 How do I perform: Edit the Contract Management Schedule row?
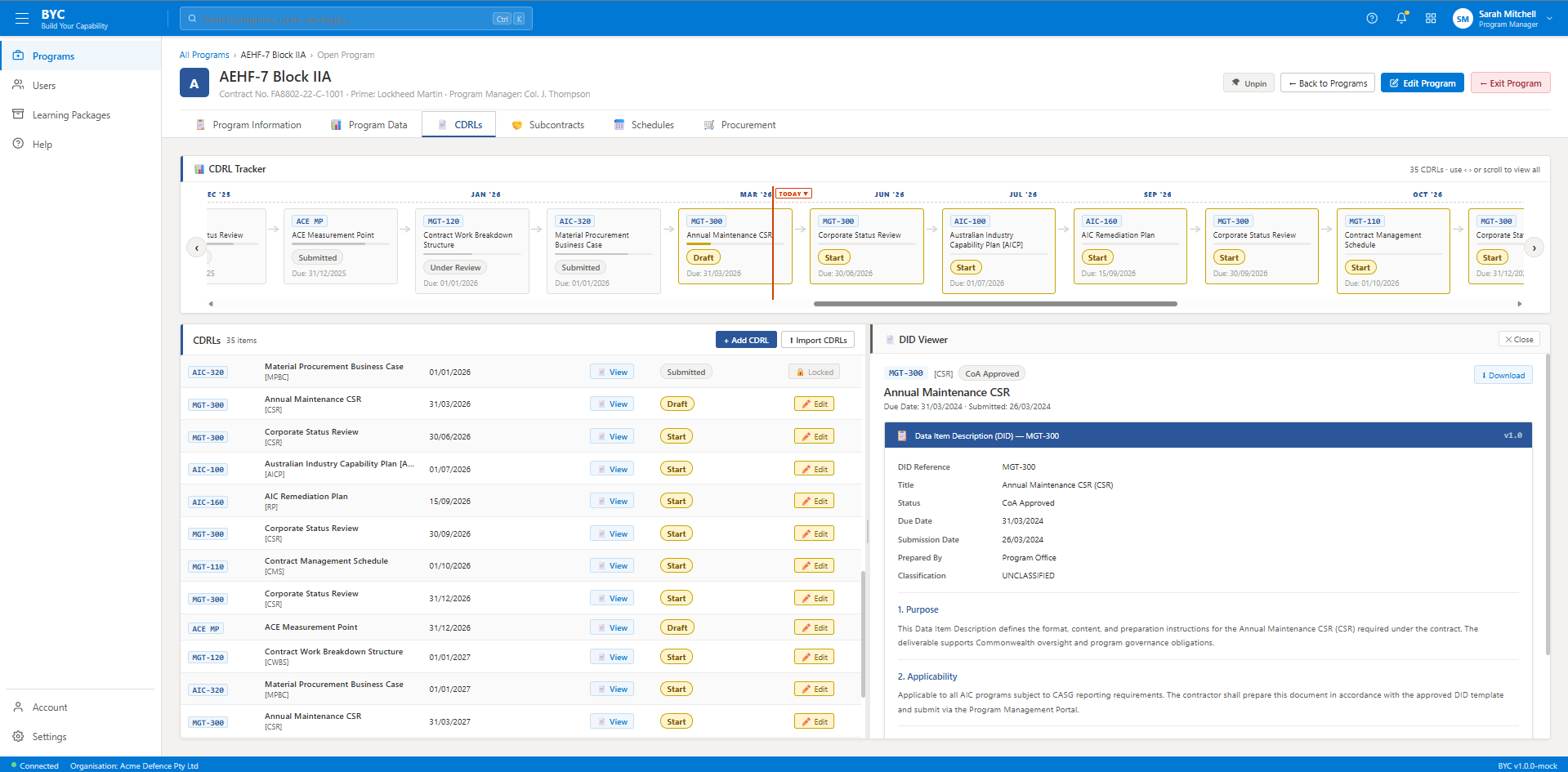pos(814,565)
